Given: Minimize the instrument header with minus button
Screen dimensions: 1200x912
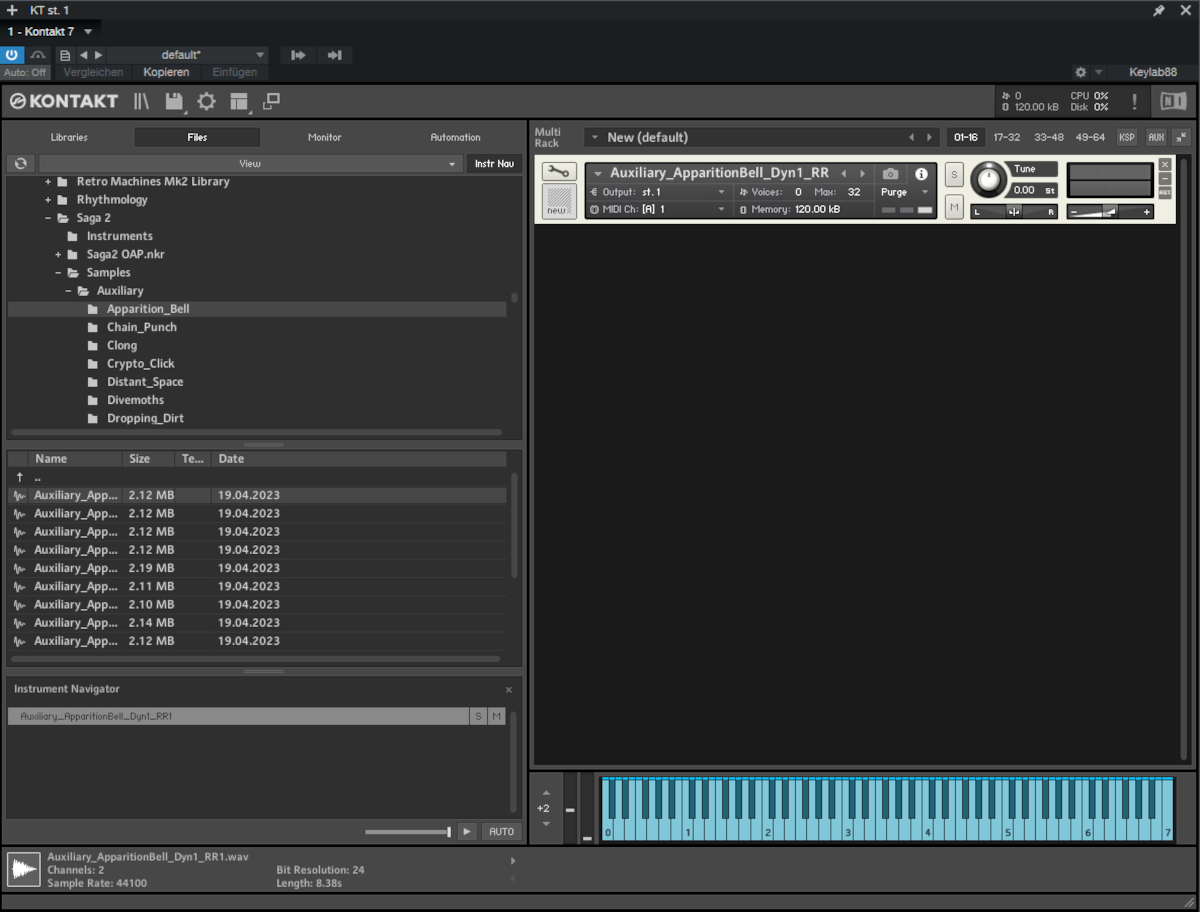Looking at the screenshot, I should click(1165, 178).
